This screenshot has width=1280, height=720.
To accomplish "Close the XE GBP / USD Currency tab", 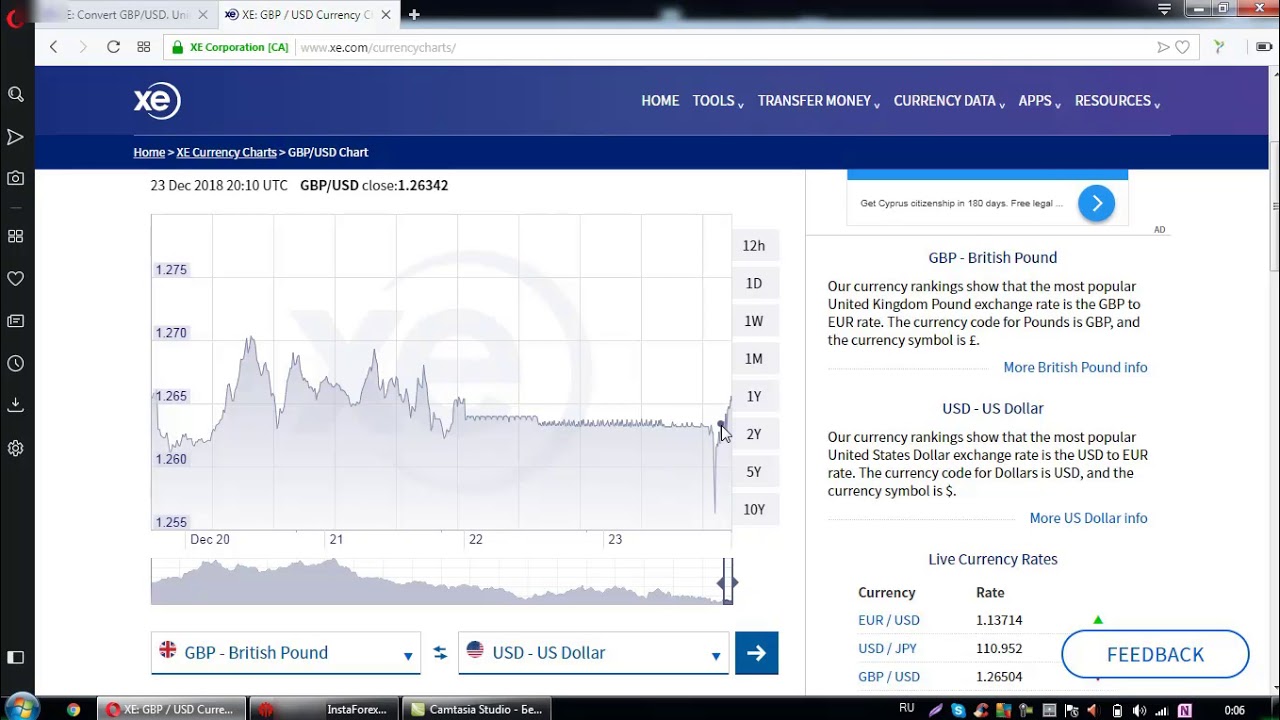I will (386, 15).
